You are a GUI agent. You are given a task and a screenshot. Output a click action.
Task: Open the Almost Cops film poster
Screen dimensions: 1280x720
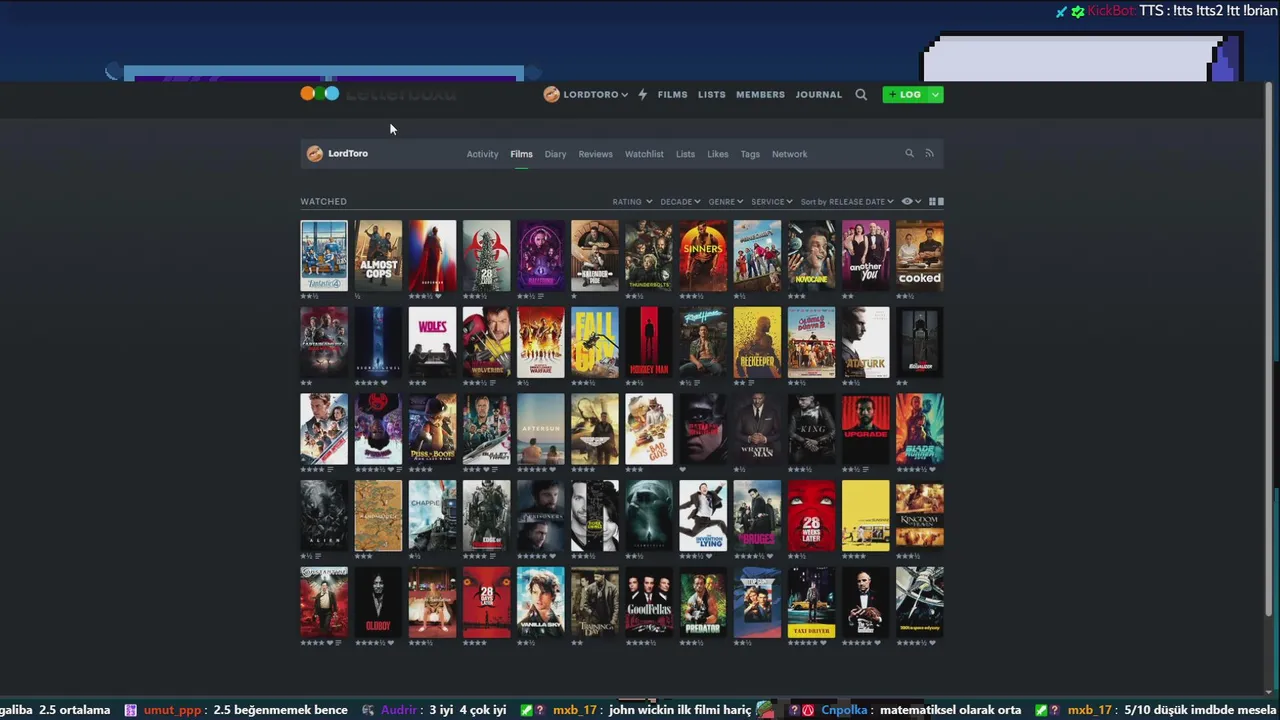point(378,255)
